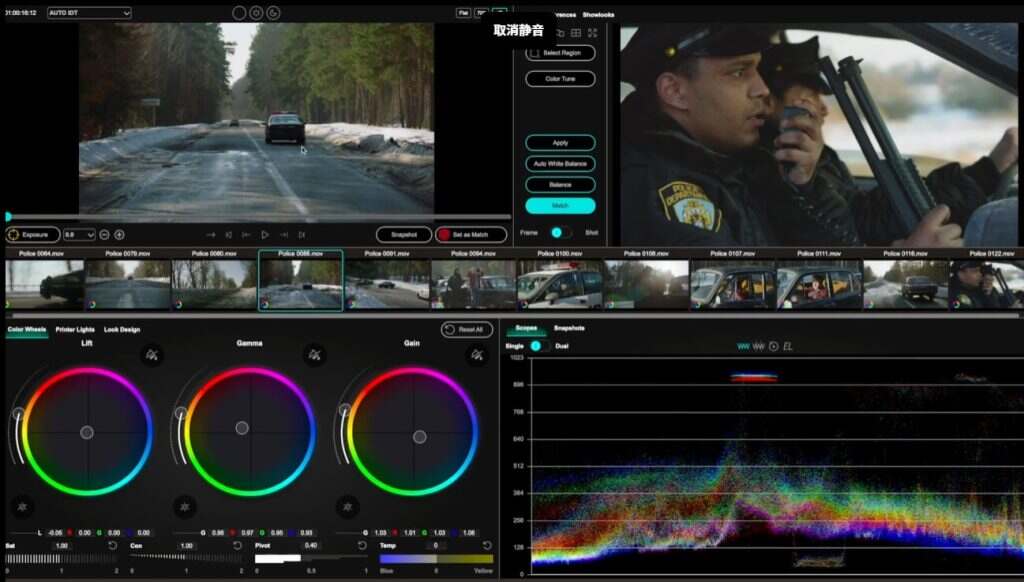The height and width of the screenshot is (582, 1024).
Task: Click the minus icon beside exposure value
Action: pos(104,235)
